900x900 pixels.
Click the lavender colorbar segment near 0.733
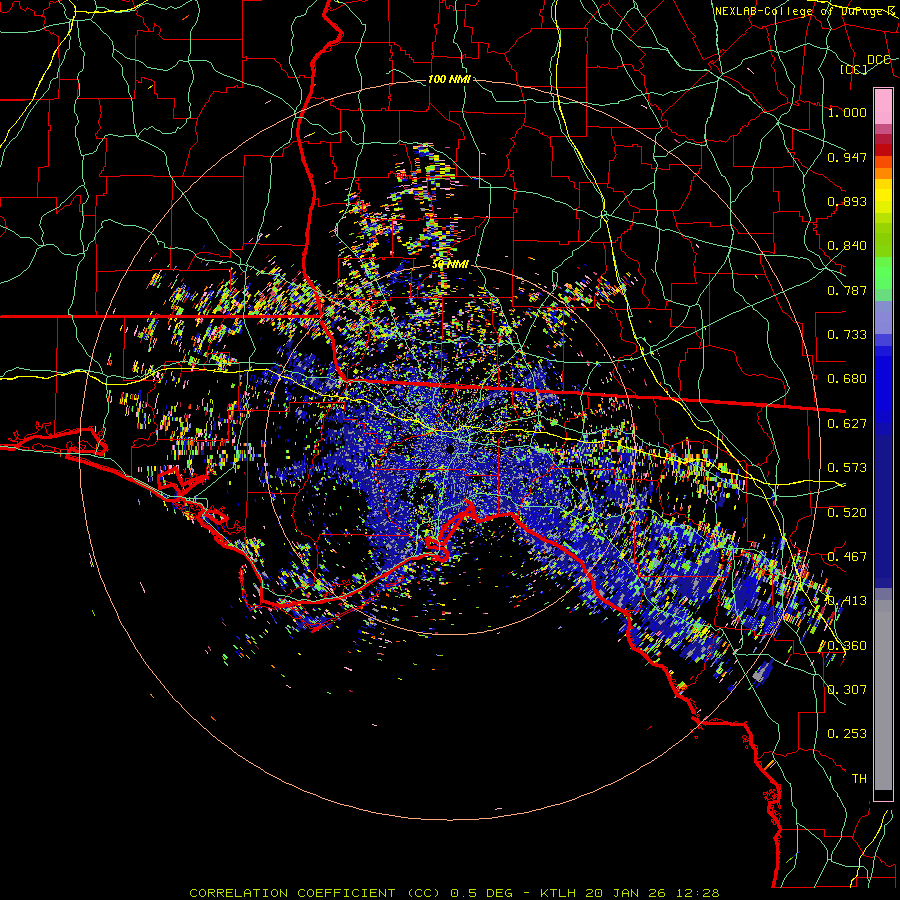coord(883,317)
